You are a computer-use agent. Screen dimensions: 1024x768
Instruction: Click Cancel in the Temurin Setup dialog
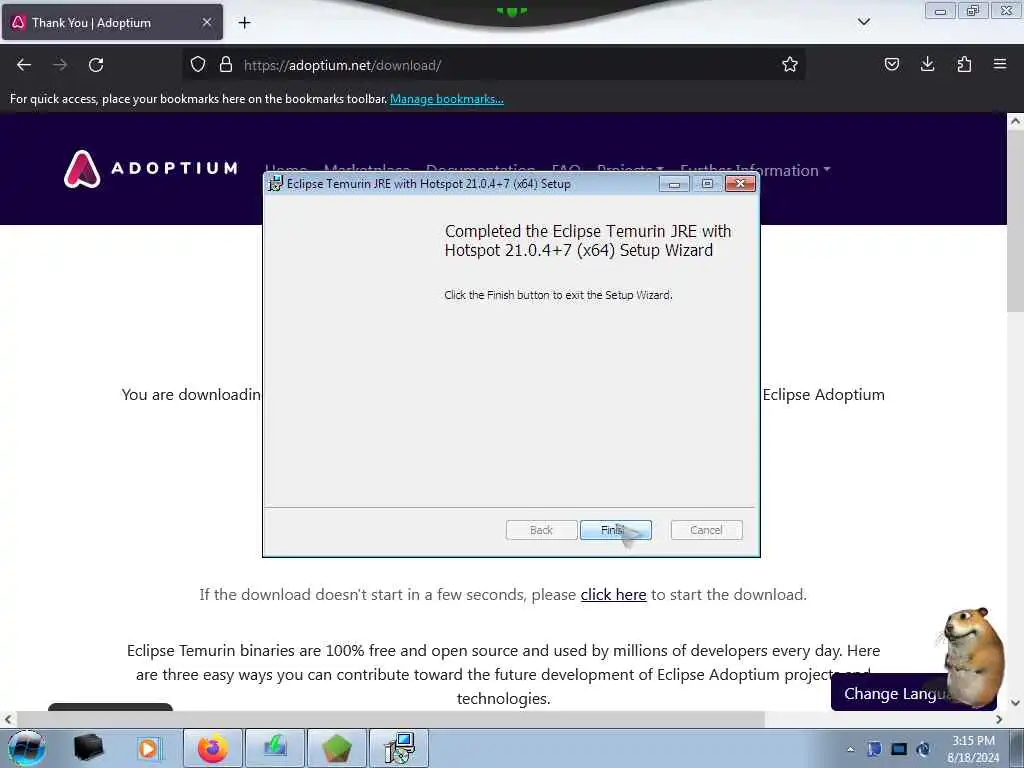pyautogui.click(x=706, y=530)
